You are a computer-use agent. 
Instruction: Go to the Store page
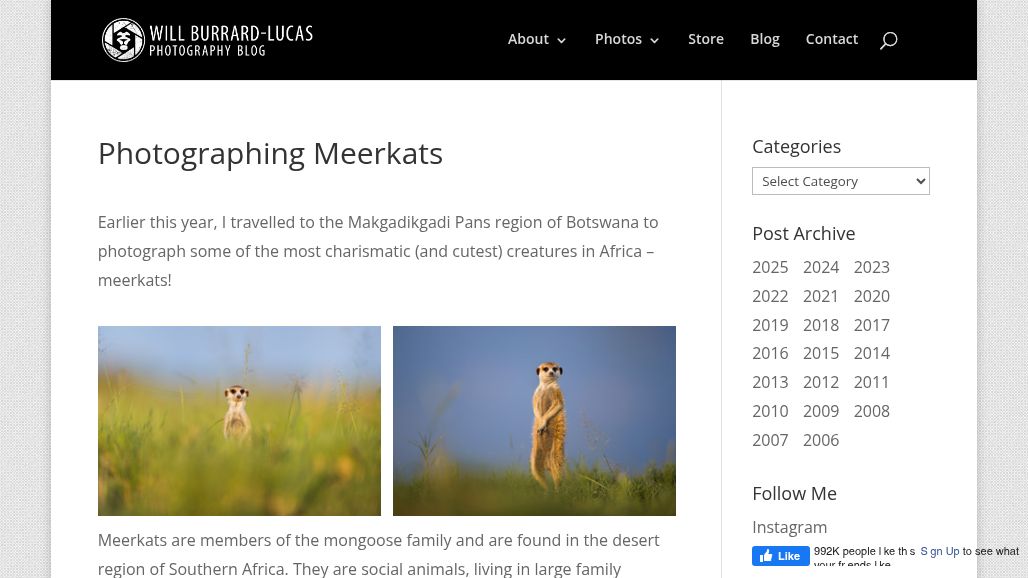tap(705, 39)
